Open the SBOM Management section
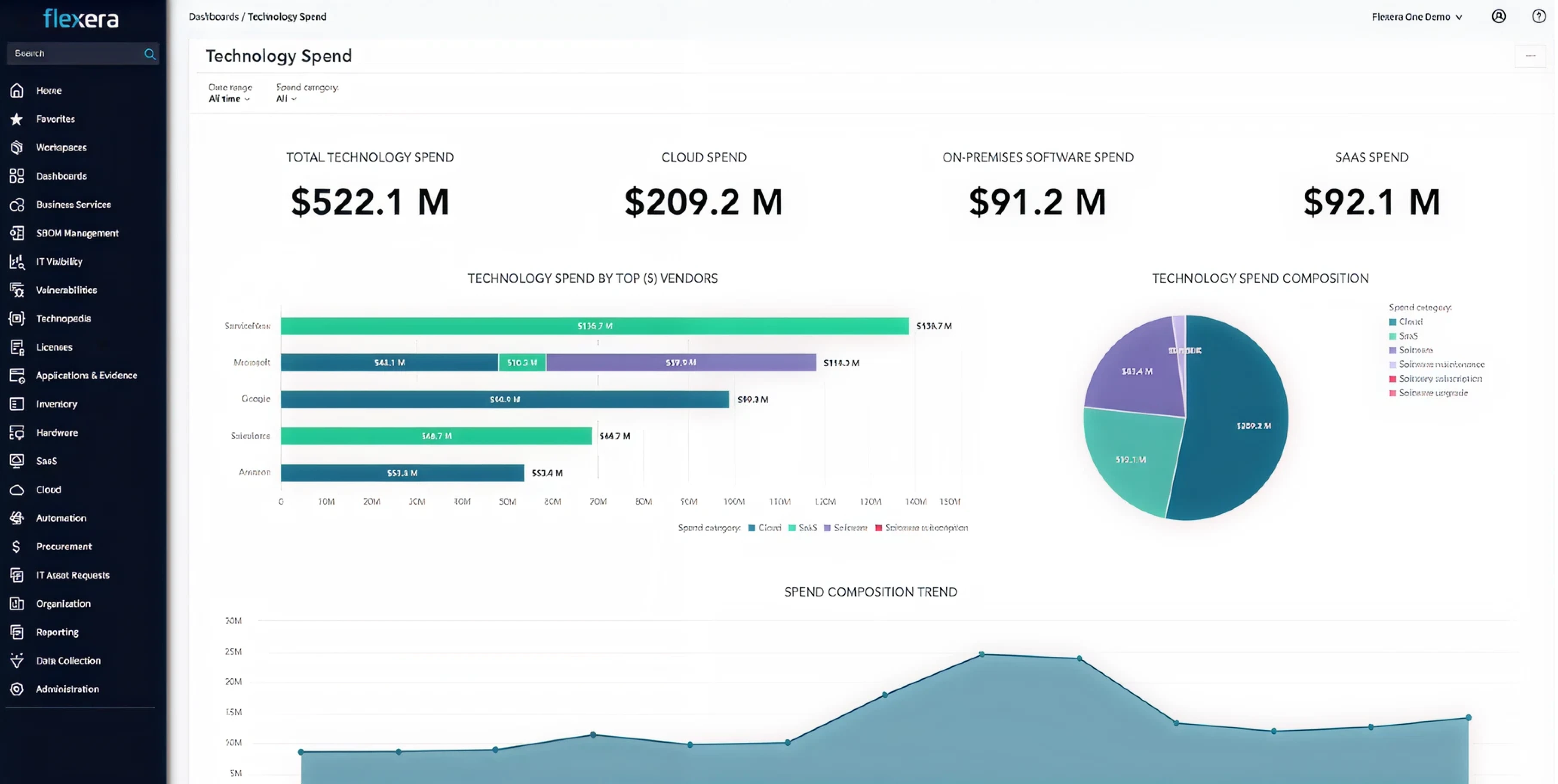The image size is (1558, 784). click(17, 233)
